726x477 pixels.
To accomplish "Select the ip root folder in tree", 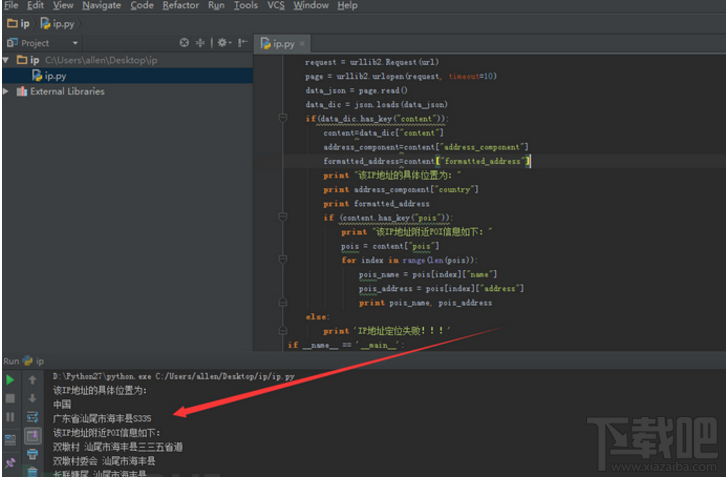I will click(x=127, y=60).
